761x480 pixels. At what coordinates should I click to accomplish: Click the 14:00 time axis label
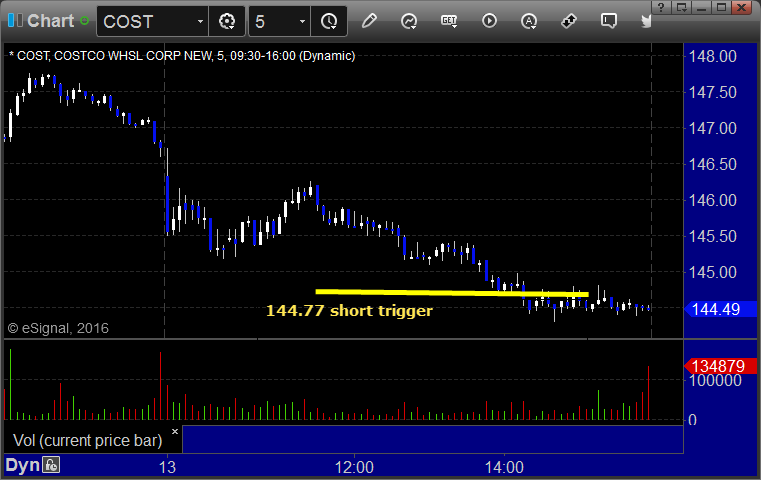[504, 467]
